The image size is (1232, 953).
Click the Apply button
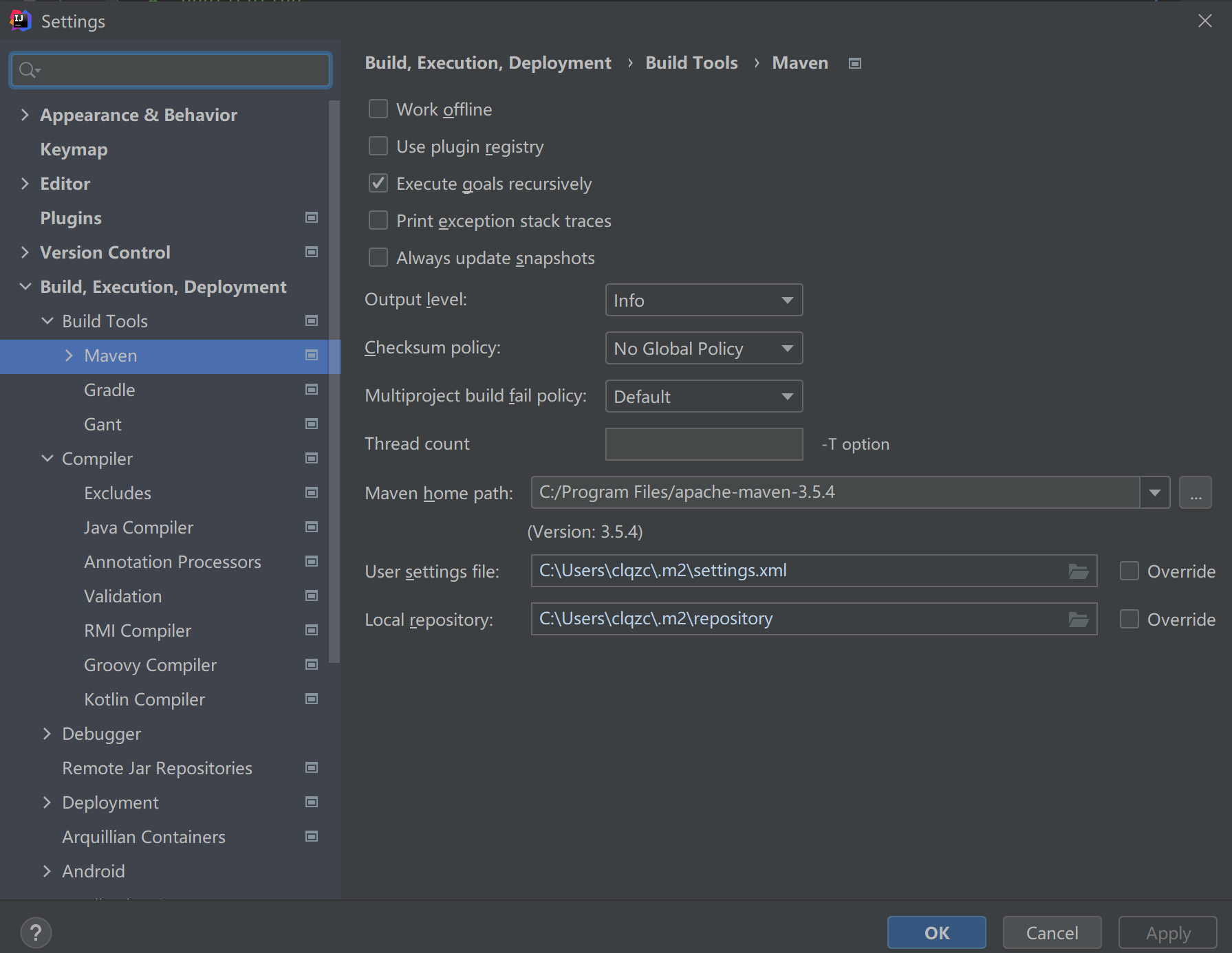point(1167,932)
